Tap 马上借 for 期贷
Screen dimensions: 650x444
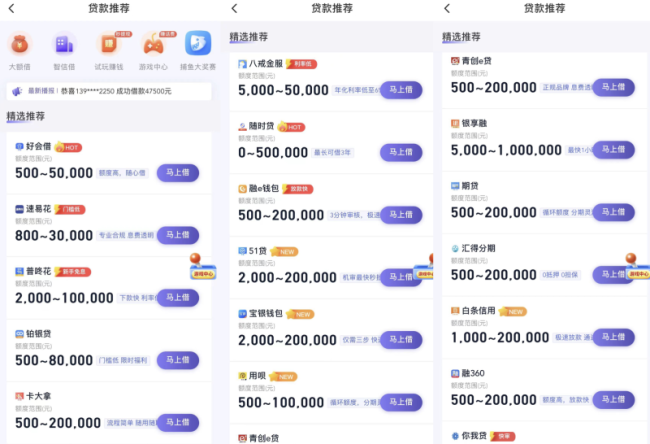coord(614,212)
